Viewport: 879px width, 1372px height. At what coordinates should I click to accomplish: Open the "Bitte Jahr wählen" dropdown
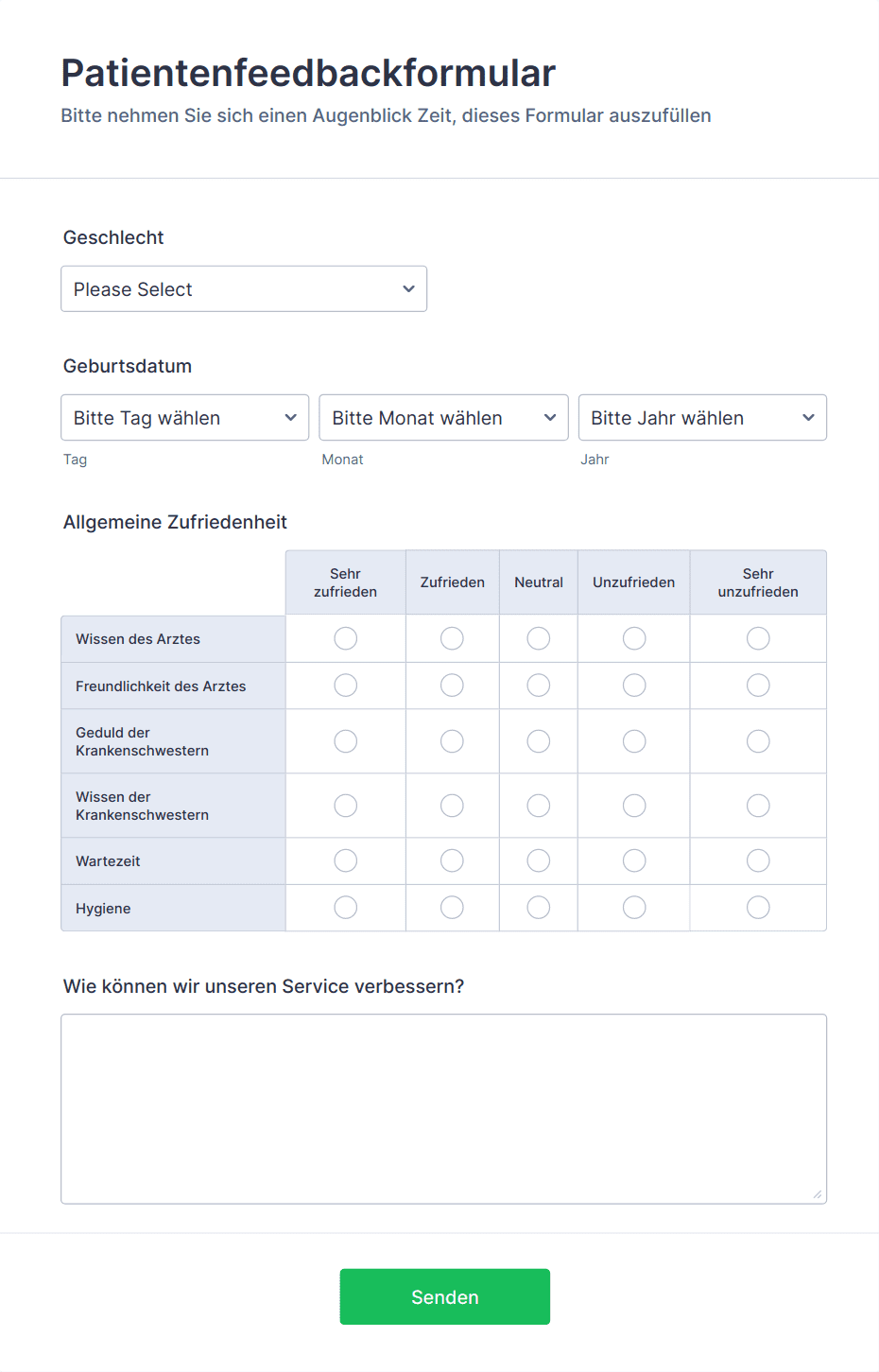pyautogui.click(x=702, y=417)
